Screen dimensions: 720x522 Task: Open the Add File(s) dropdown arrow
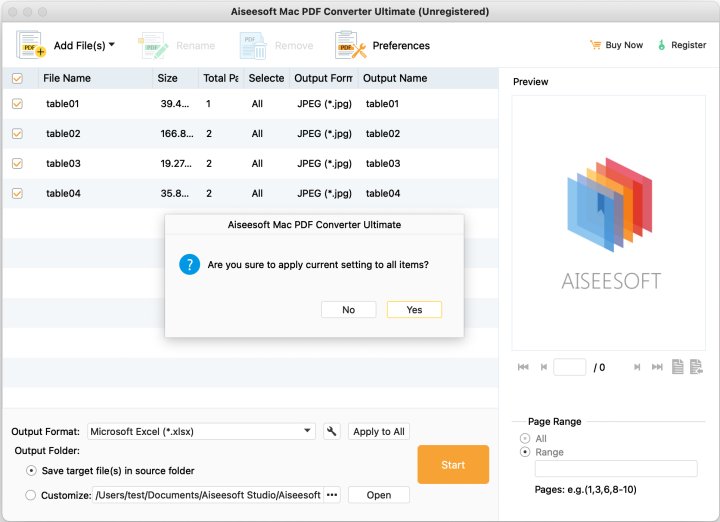tap(112, 45)
